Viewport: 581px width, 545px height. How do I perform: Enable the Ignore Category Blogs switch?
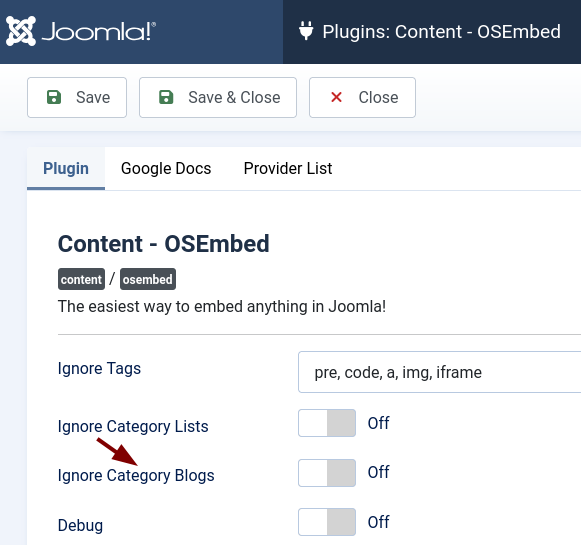pyautogui.click(x=327, y=473)
